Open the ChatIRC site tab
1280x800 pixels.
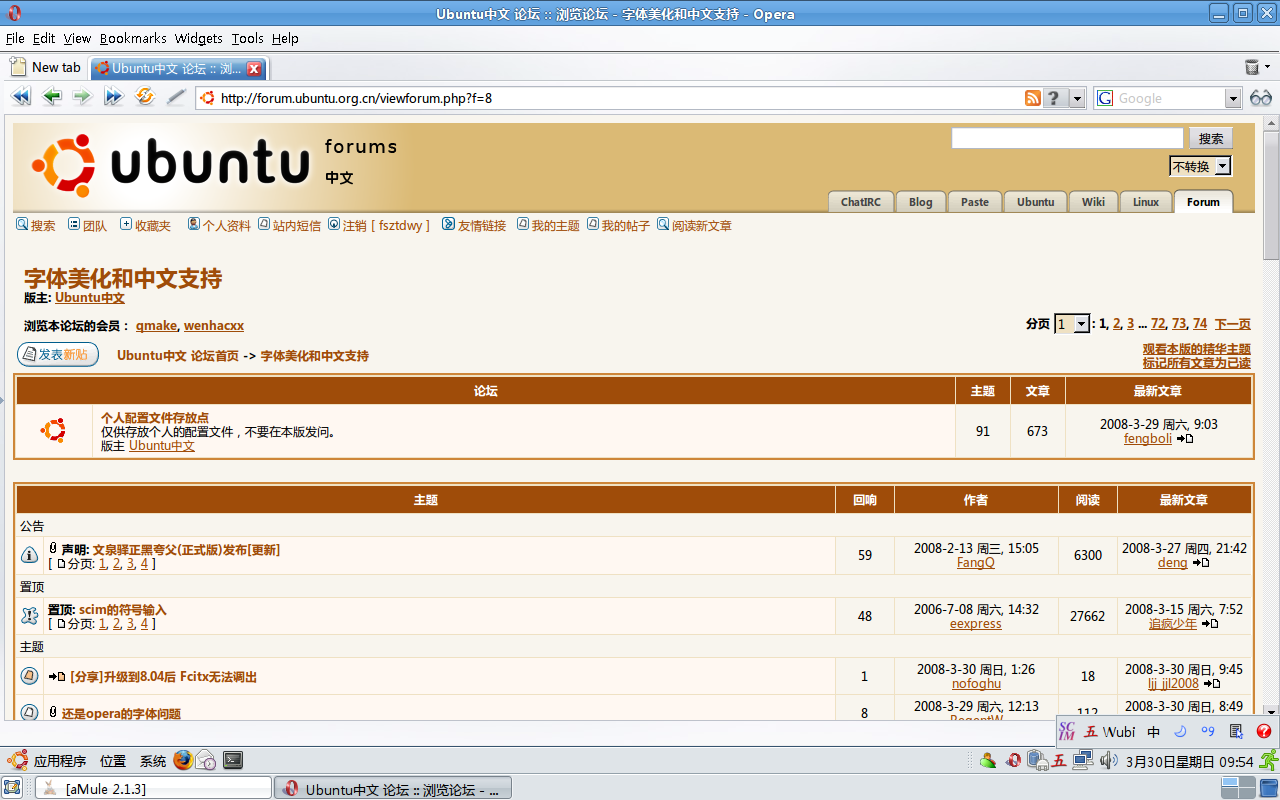860,201
